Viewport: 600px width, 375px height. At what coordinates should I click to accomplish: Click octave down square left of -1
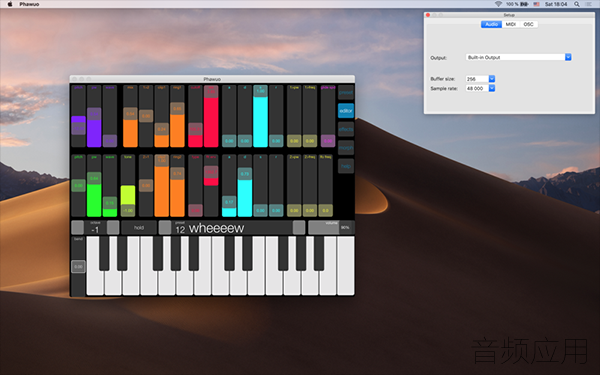(x=78, y=227)
